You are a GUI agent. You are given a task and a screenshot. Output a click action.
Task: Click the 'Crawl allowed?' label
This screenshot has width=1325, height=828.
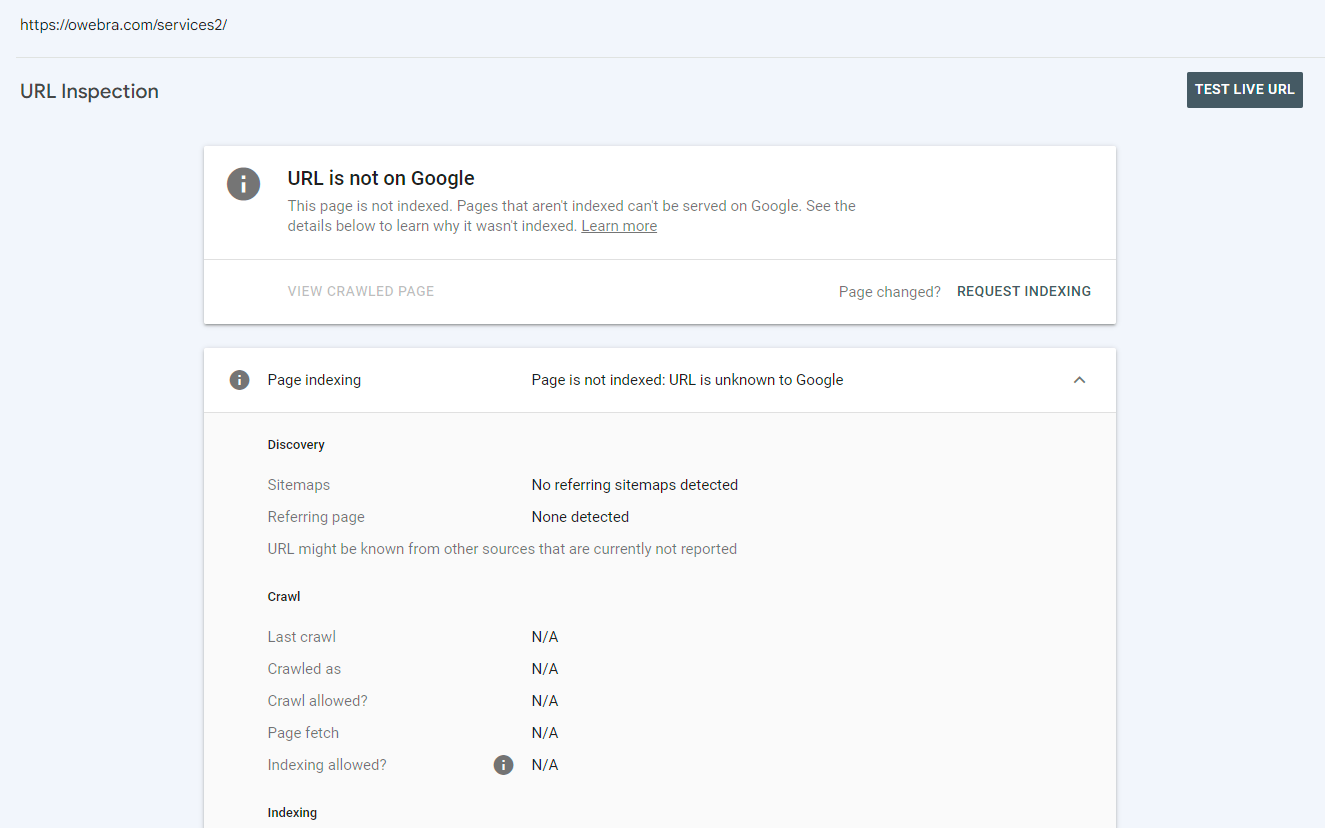[x=318, y=701]
